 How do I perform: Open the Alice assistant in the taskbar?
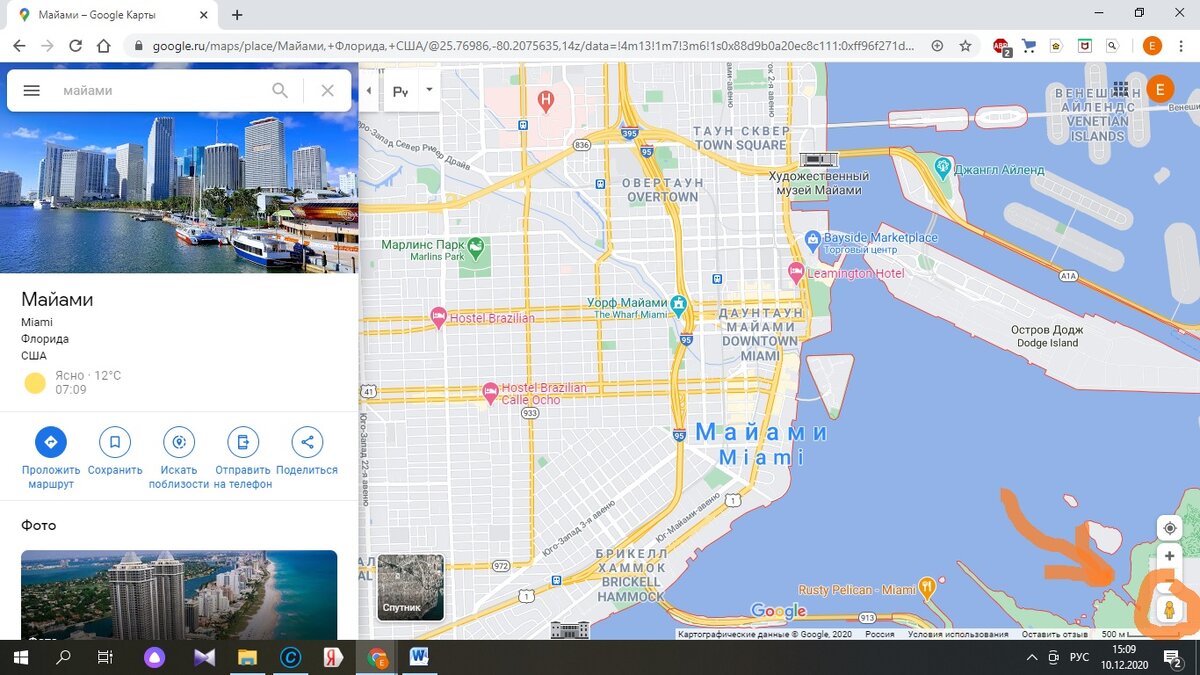pyautogui.click(x=154, y=658)
